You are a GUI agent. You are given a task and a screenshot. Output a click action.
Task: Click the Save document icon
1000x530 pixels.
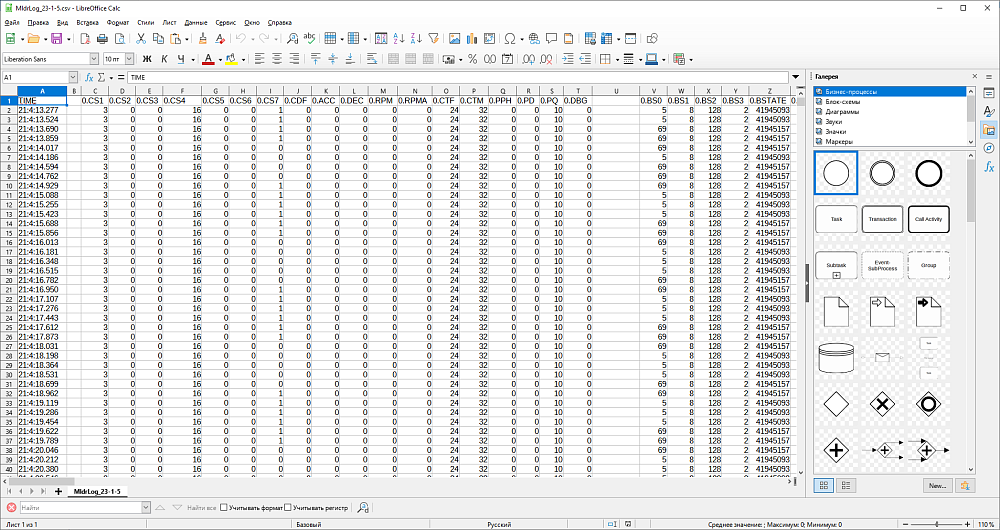tap(57, 39)
